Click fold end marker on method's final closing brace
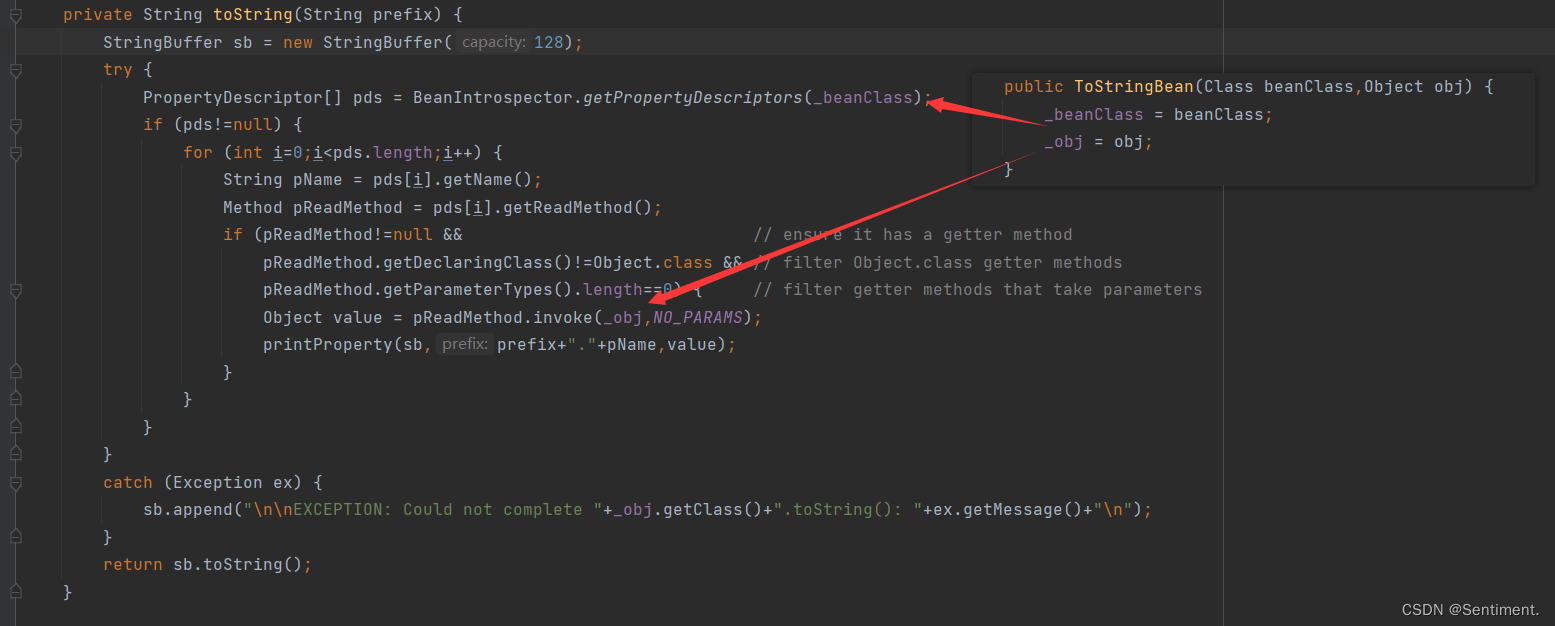 click(15, 592)
